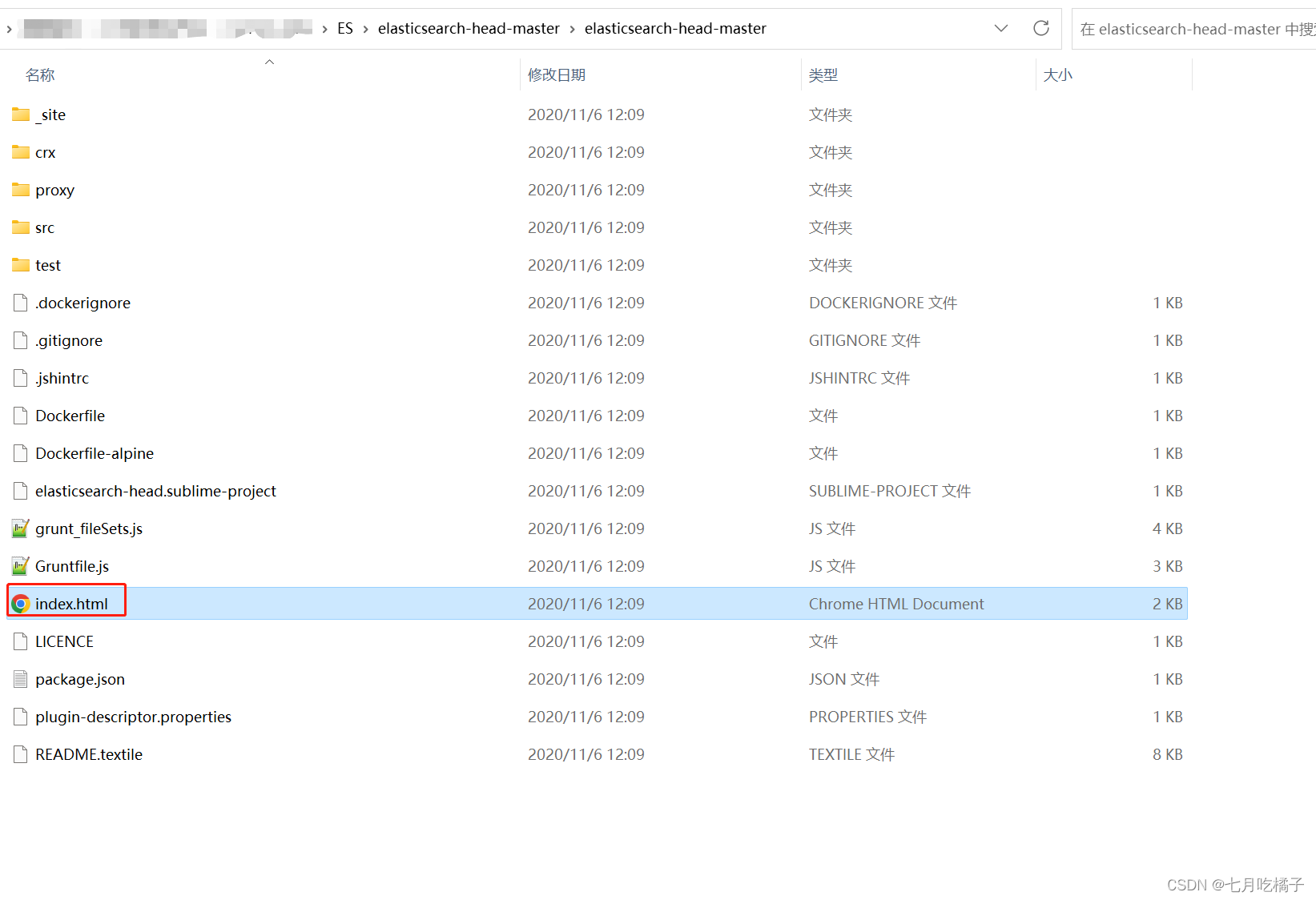Click the JSON 文件 type cell
The image size is (1316, 900).
point(844,679)
